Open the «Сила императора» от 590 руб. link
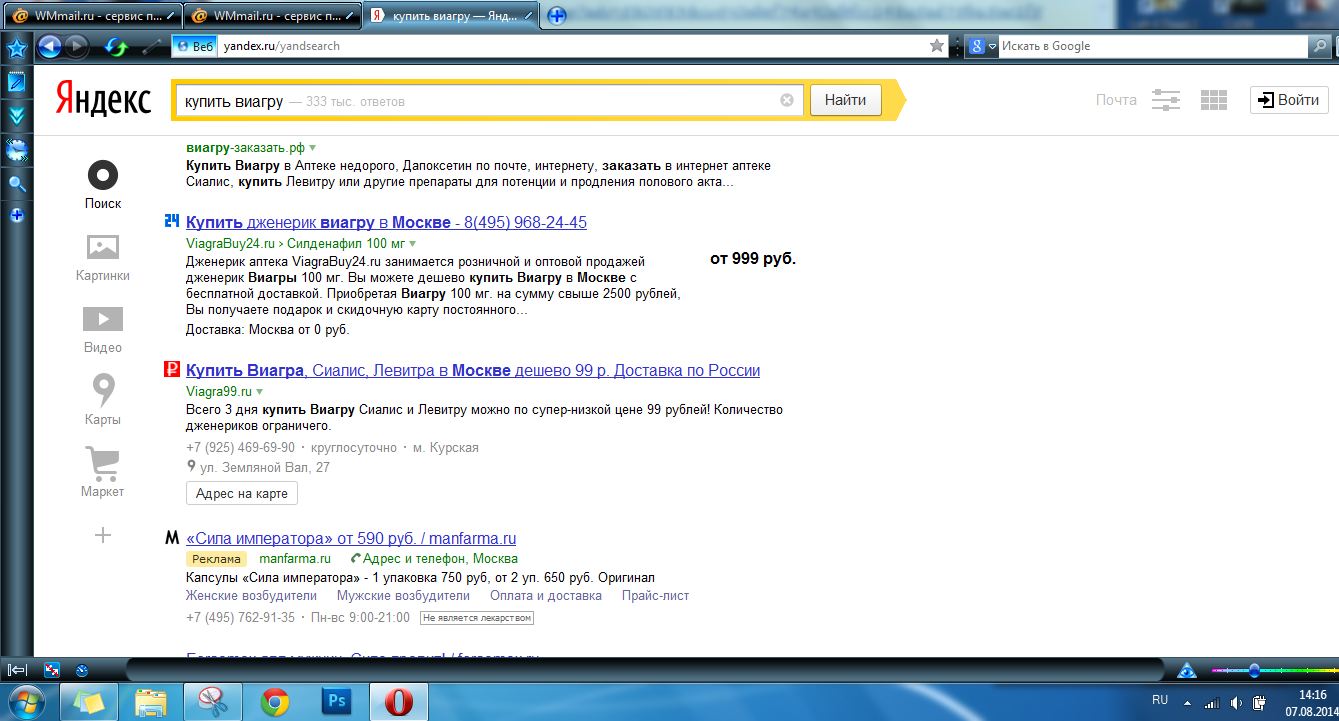 pos(351,538)
